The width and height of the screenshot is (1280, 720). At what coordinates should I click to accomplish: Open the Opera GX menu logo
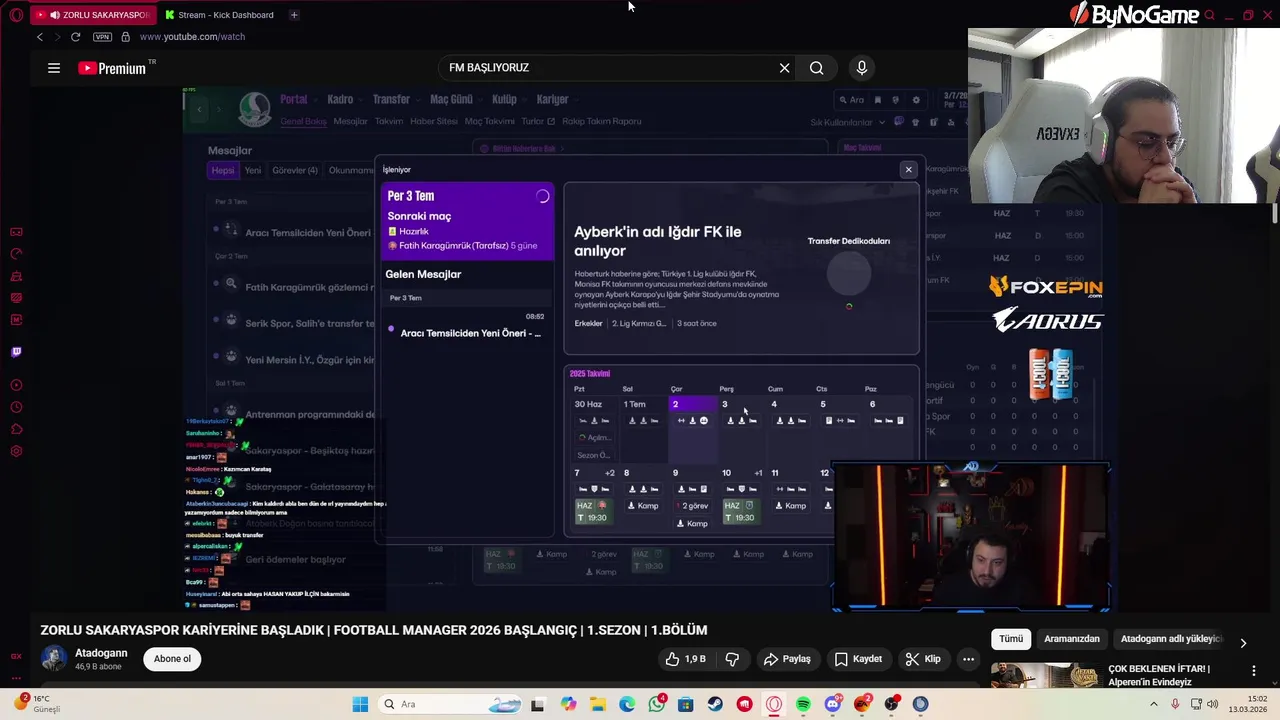coord(15,15)
